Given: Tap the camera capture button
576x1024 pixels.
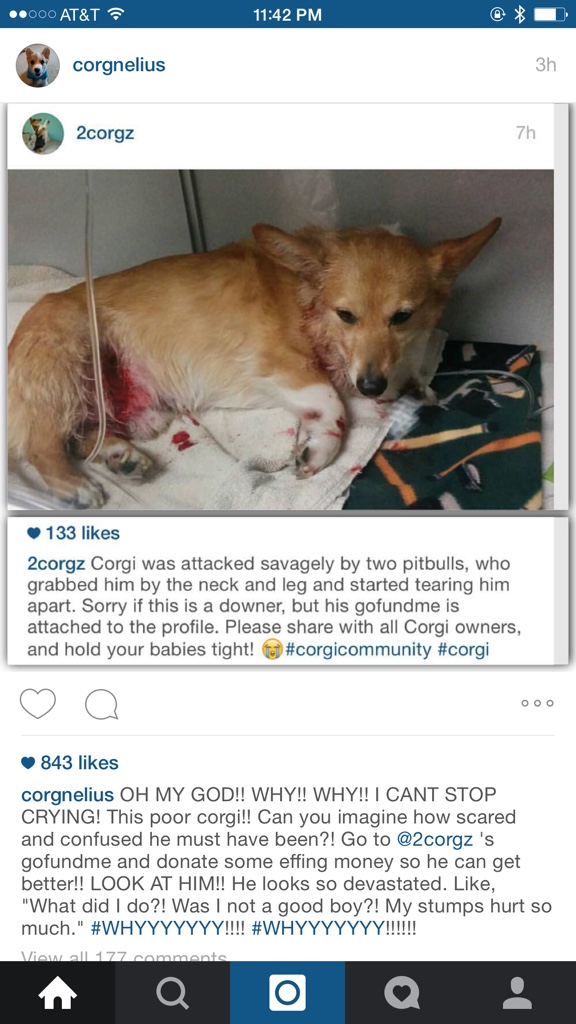Looking at the screenshot, I should [287, 993].
